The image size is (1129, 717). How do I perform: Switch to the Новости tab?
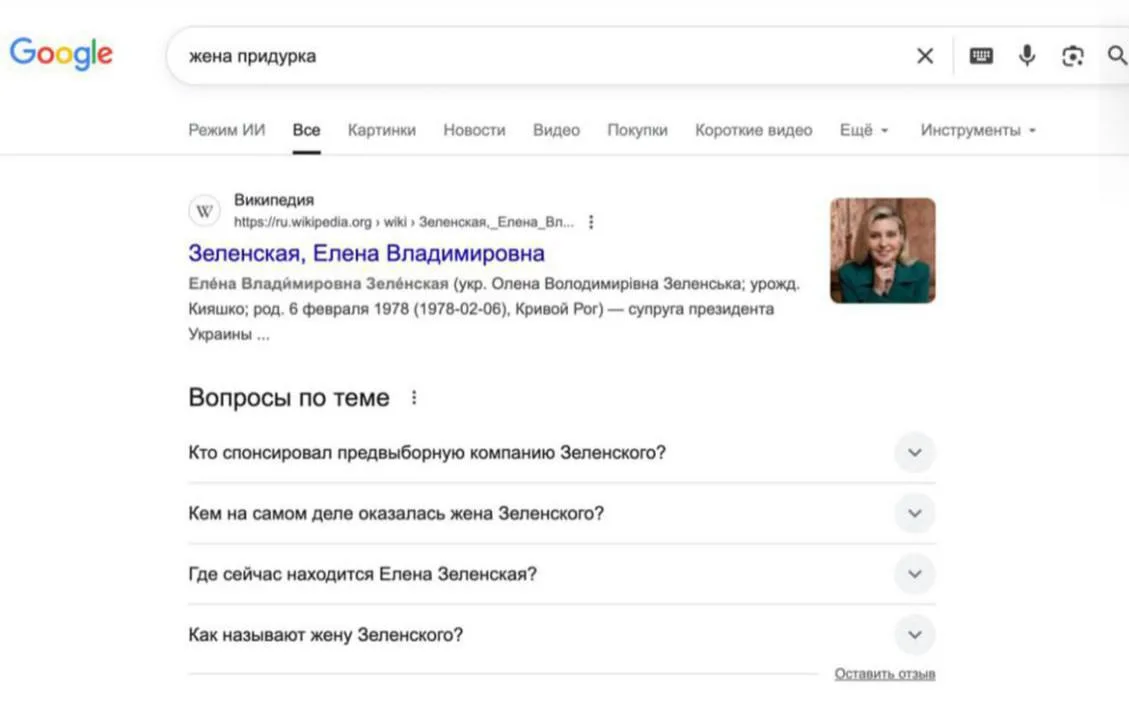tap(474, 130)
